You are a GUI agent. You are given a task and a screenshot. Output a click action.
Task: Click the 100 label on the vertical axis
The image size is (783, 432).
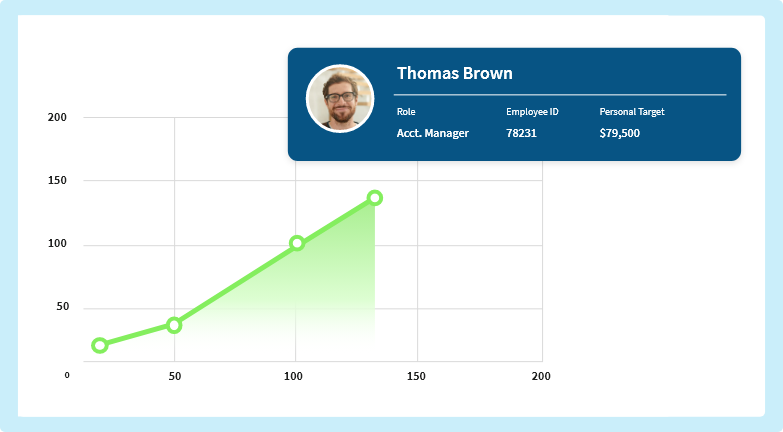click(x=57, y=245)
